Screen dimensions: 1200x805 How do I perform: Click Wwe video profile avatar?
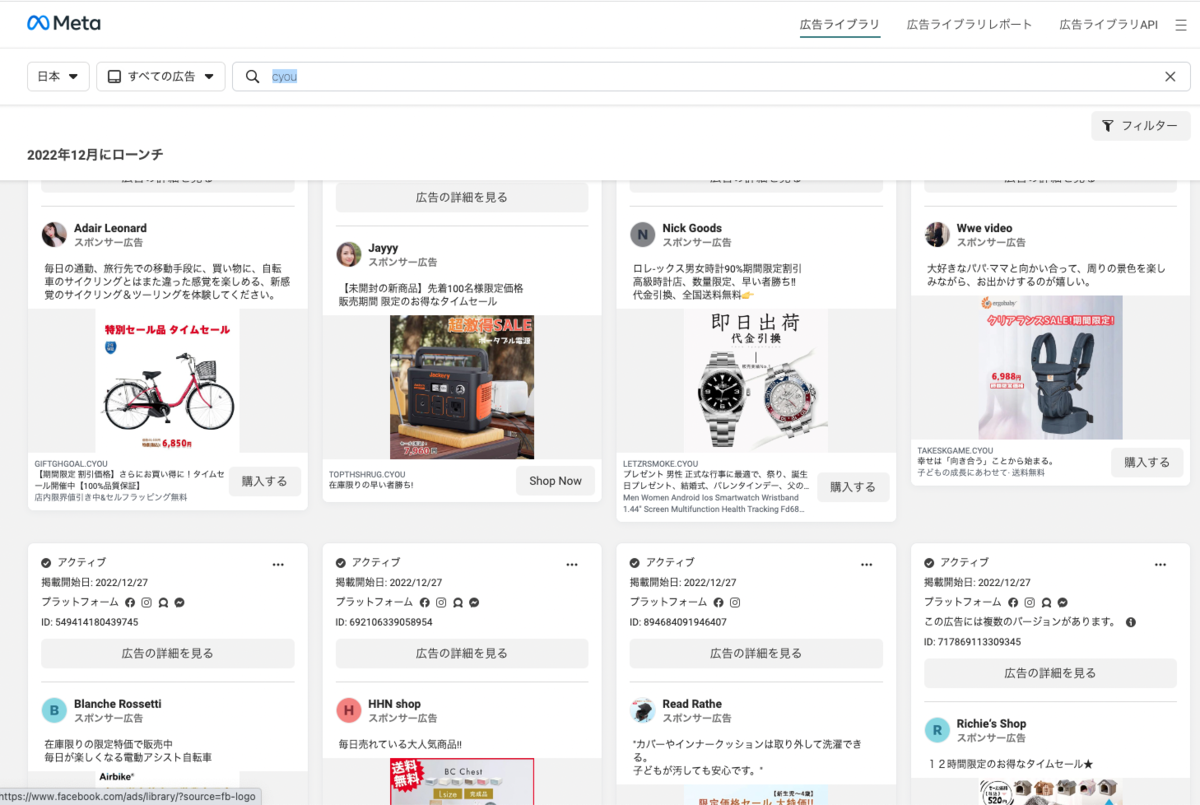pos(937,235)
